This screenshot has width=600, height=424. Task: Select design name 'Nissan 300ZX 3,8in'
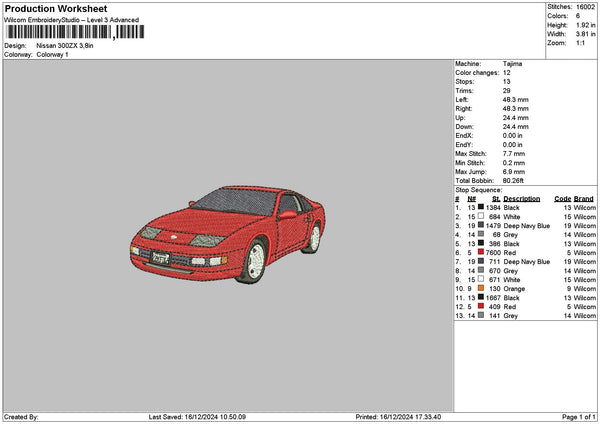[65, 46]
